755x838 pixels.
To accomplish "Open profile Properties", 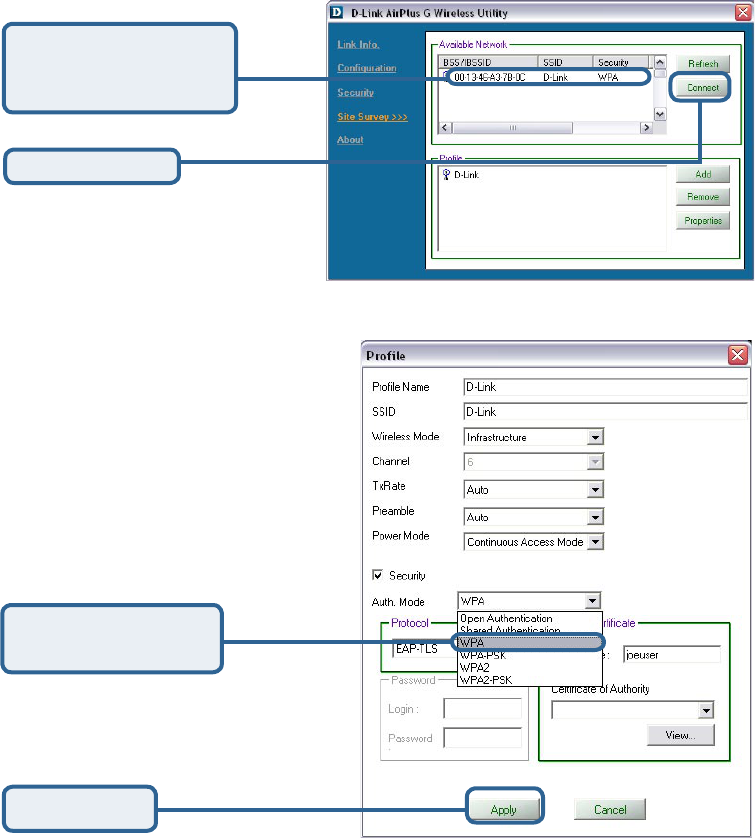I will pos(703,221).
